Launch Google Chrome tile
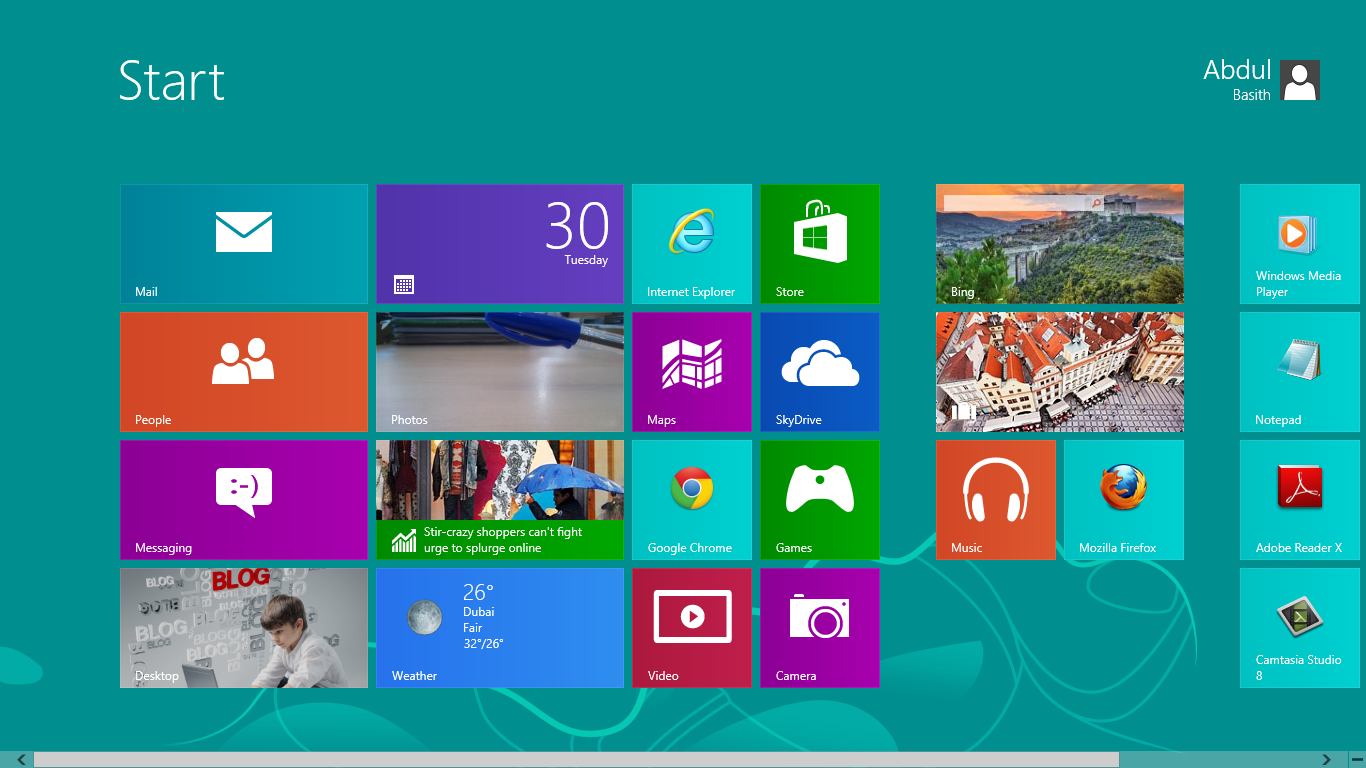Image resolution: width=1366 pixels, height=768 pixels. click(x=692, y=500)
